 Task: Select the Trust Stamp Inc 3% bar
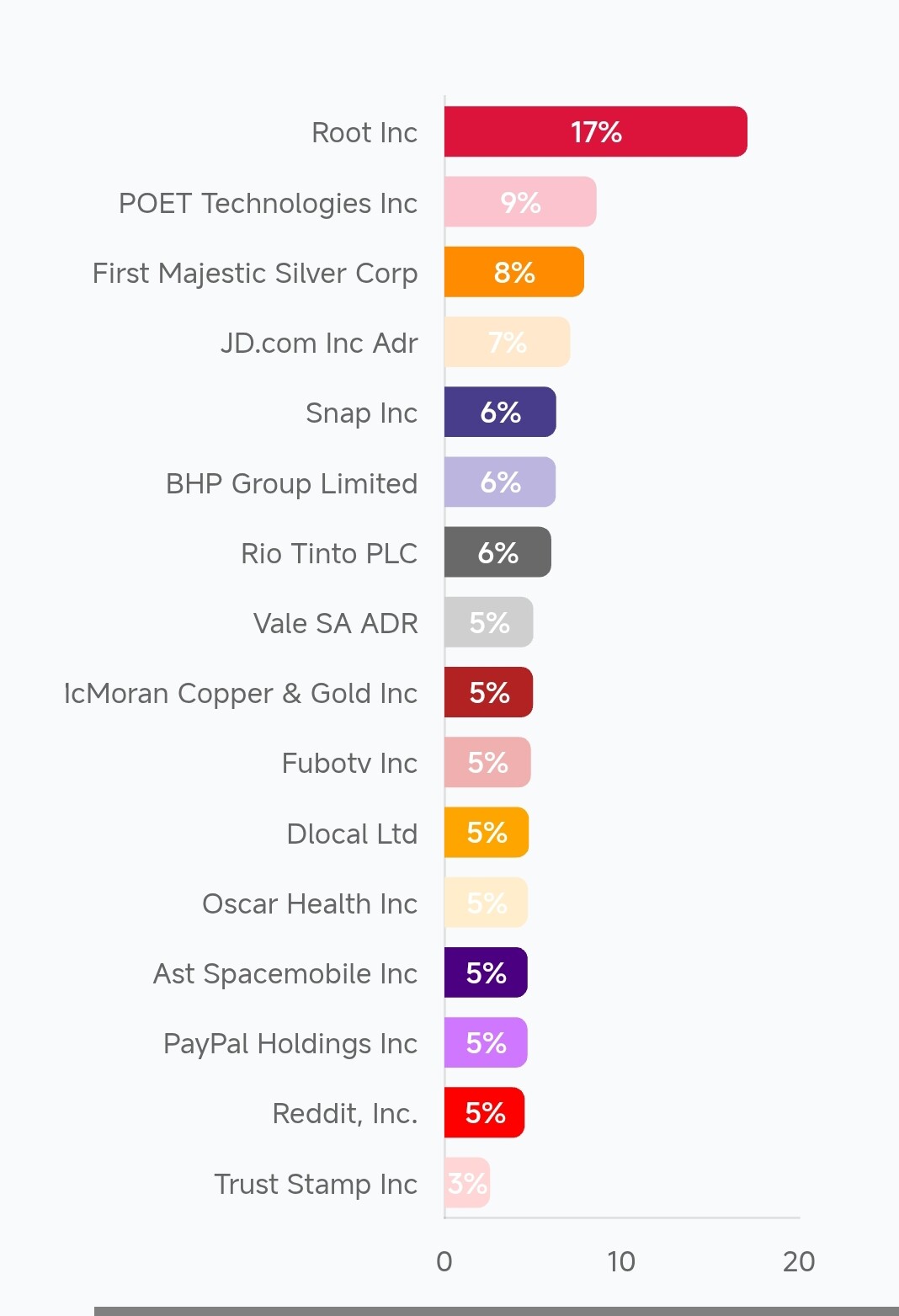click(x=467, y=1182)
